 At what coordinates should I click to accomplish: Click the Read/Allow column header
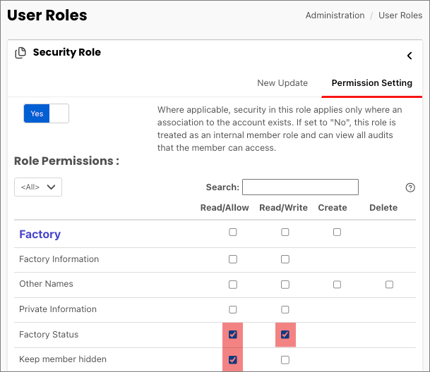click(224, 208)
